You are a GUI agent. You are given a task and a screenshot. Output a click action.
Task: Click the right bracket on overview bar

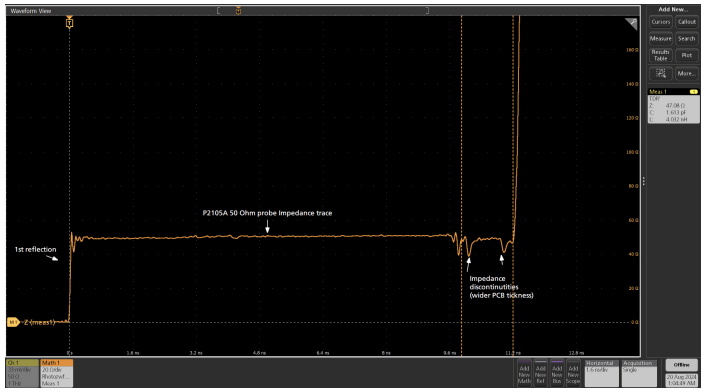[427, 10]
